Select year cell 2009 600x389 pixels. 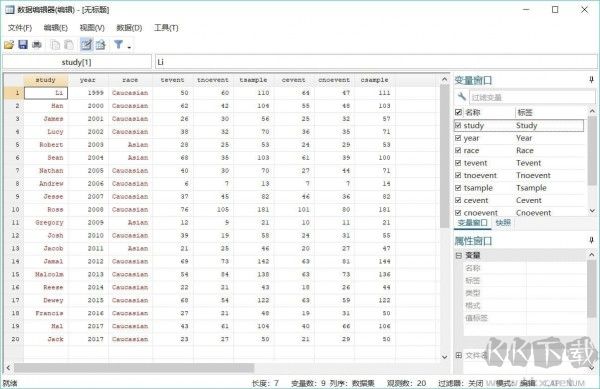[x=89, y=223]
